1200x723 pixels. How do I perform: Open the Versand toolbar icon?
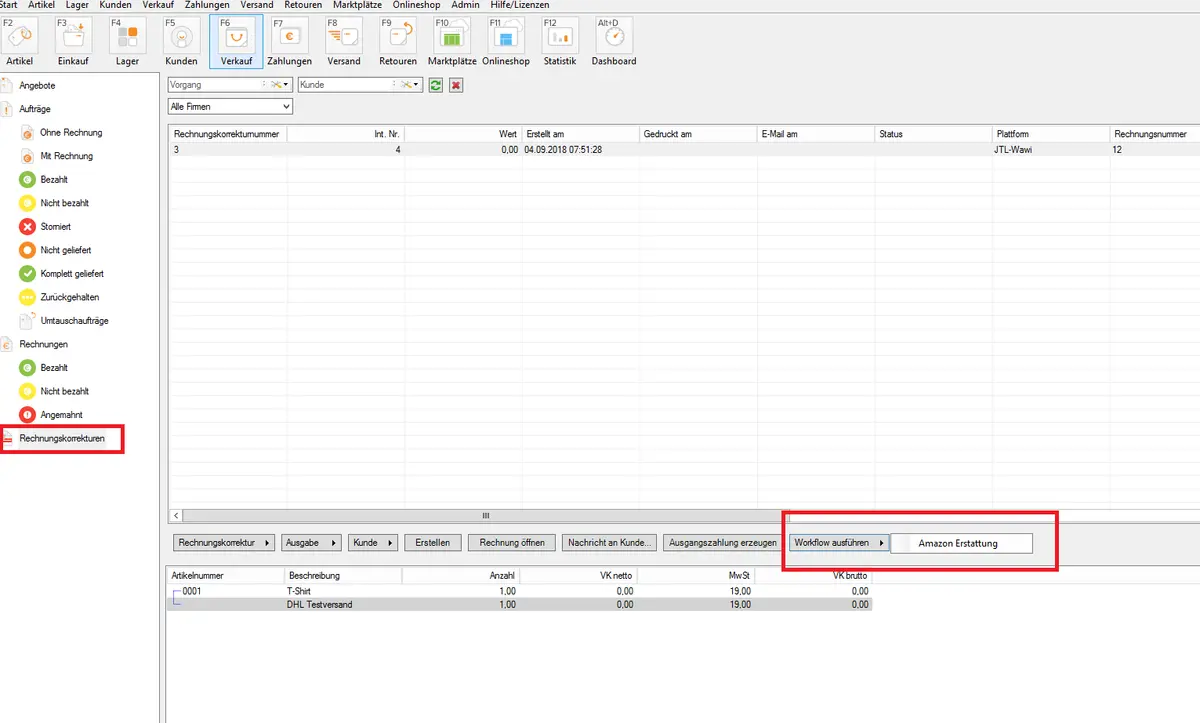click(x=344, y=42)
